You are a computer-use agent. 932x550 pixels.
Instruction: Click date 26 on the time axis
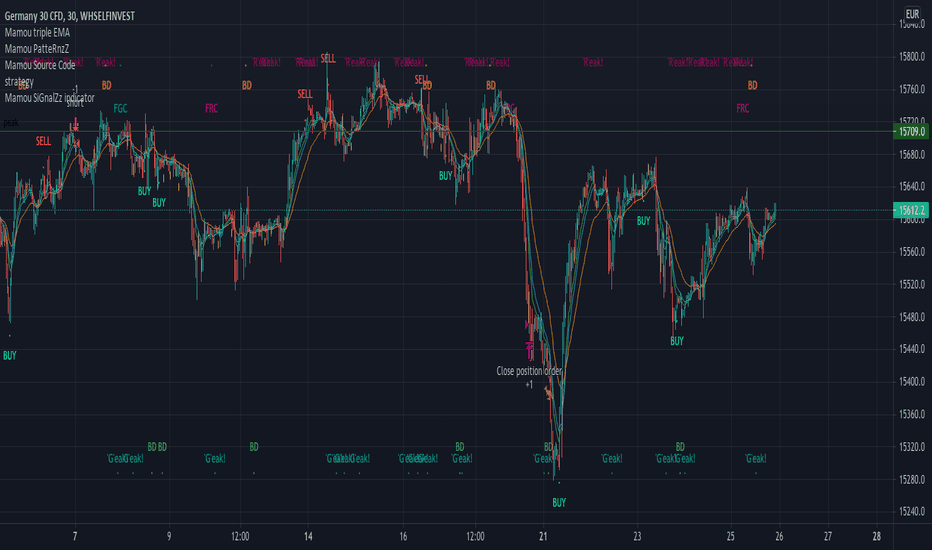point(779,536)
